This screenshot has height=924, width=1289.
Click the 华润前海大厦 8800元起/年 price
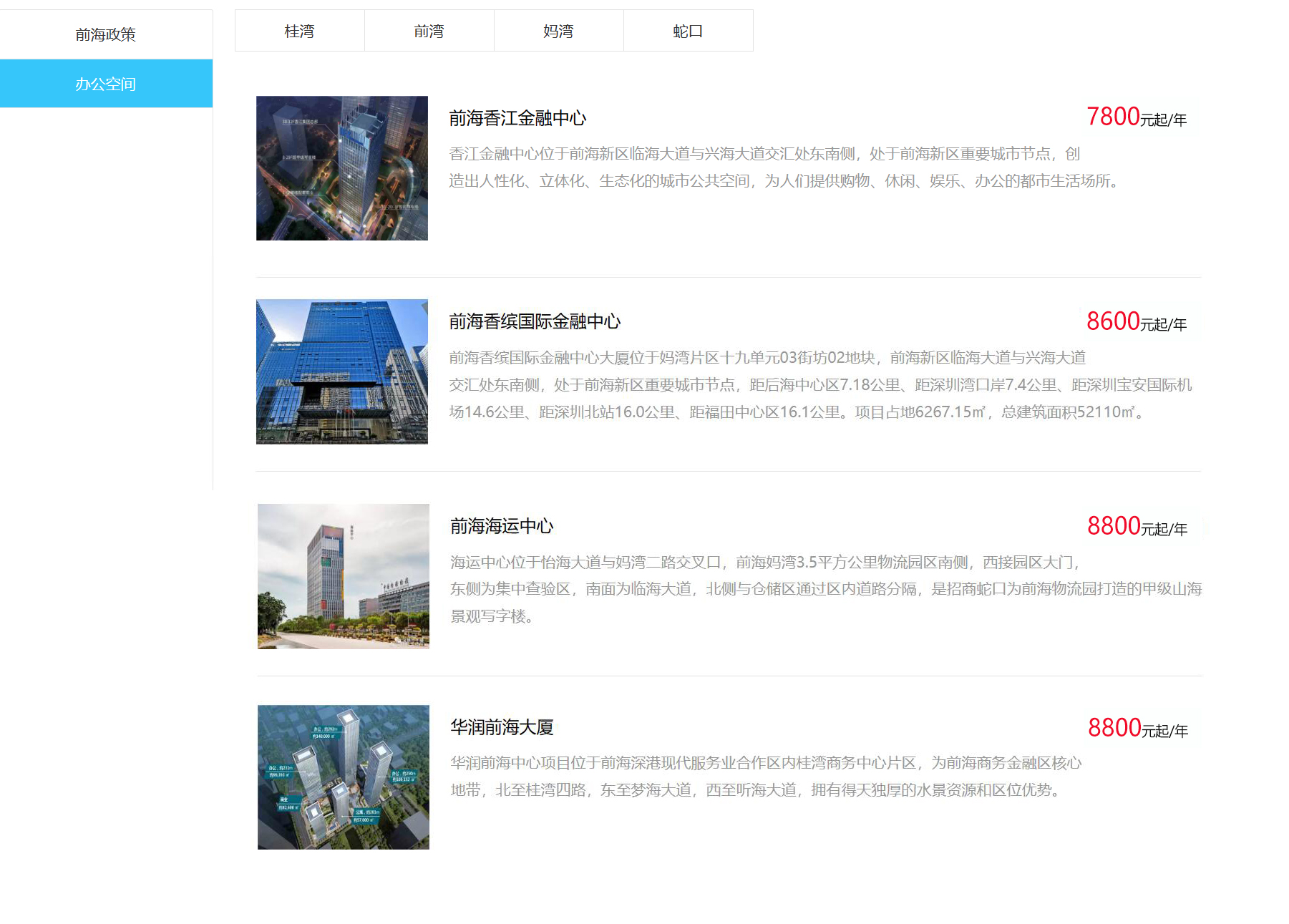coord(1138,728)
